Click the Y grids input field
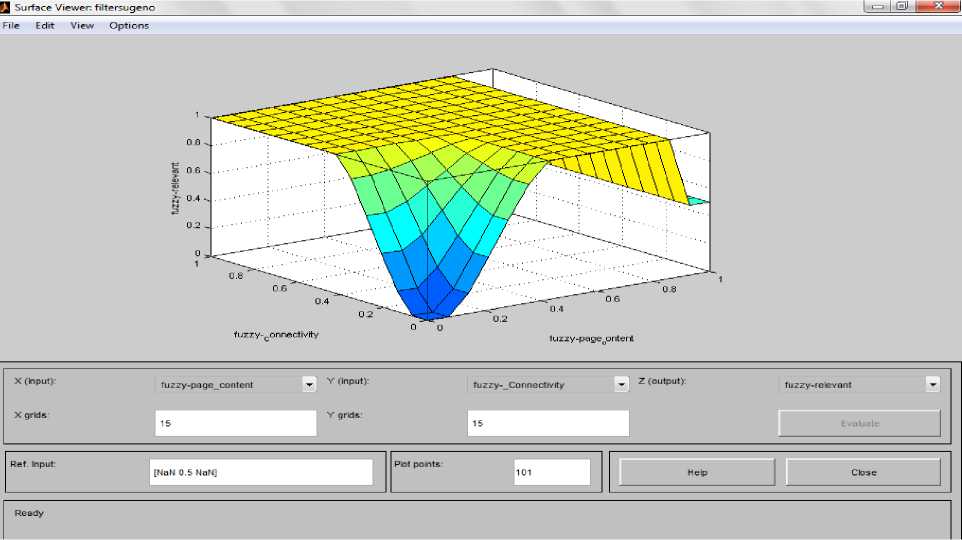Viewport: 962px width, 540px height. tap(547, 423)
